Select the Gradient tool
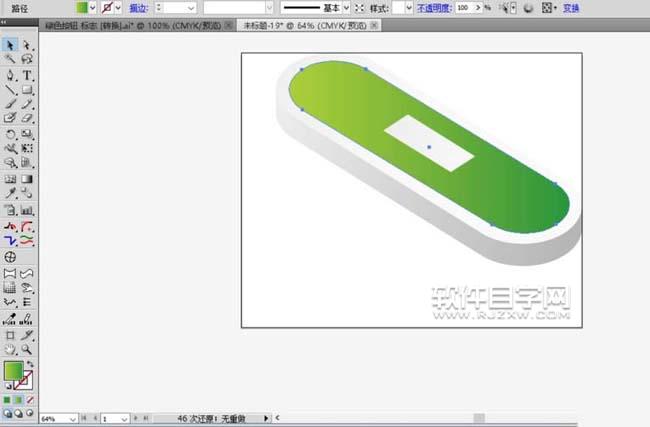This screenshot has width=650, height=427. [x=27, y=179]
